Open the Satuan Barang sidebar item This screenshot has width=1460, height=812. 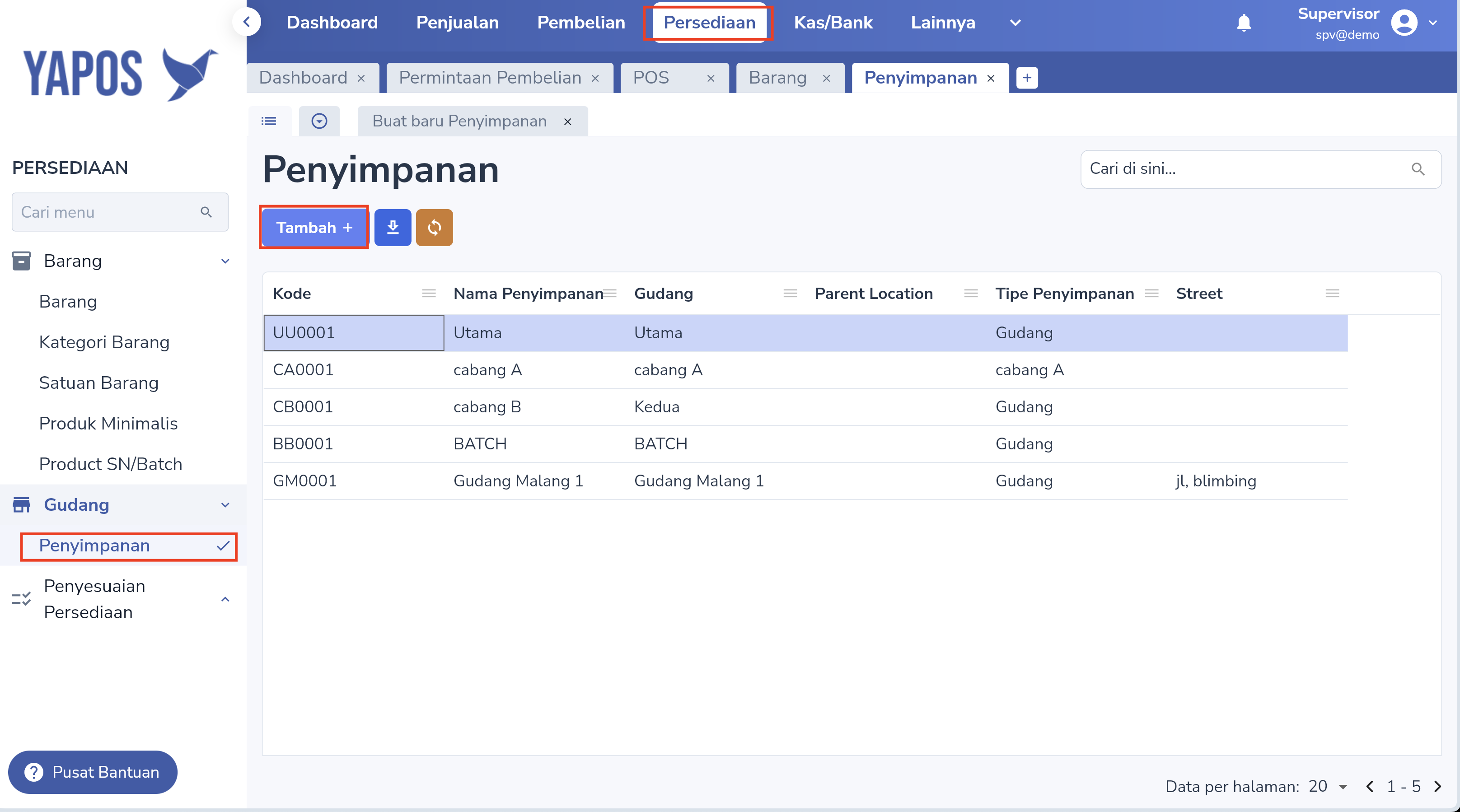pyautogui.click(x=98, y=383)
